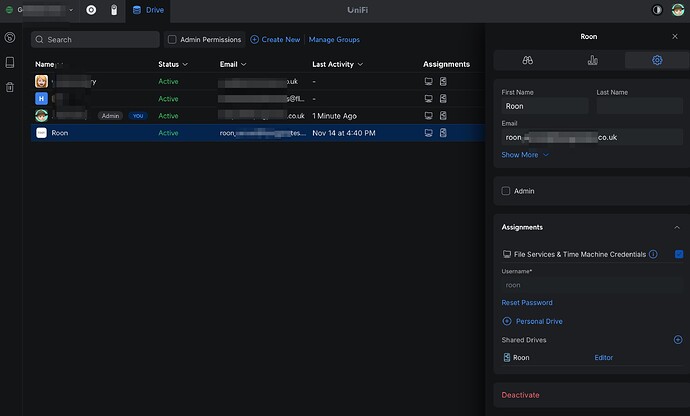Click the Search users input field

pyautogui.click(x=95, y=40)
